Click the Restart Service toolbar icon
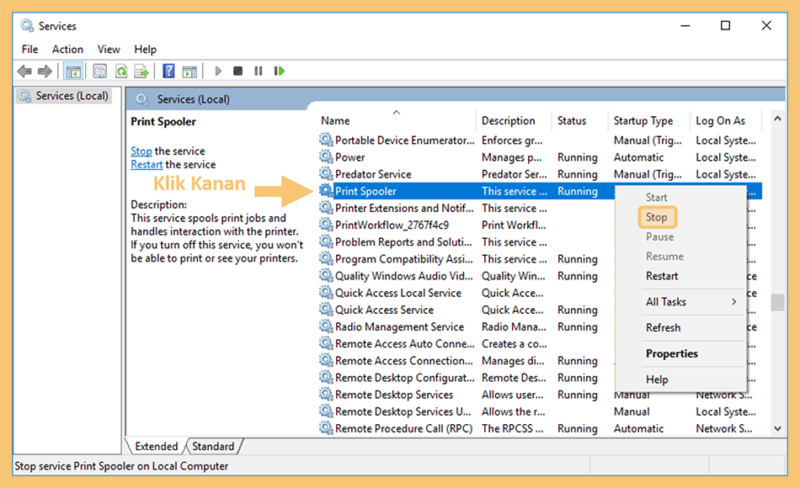 [x=279, y=71]
